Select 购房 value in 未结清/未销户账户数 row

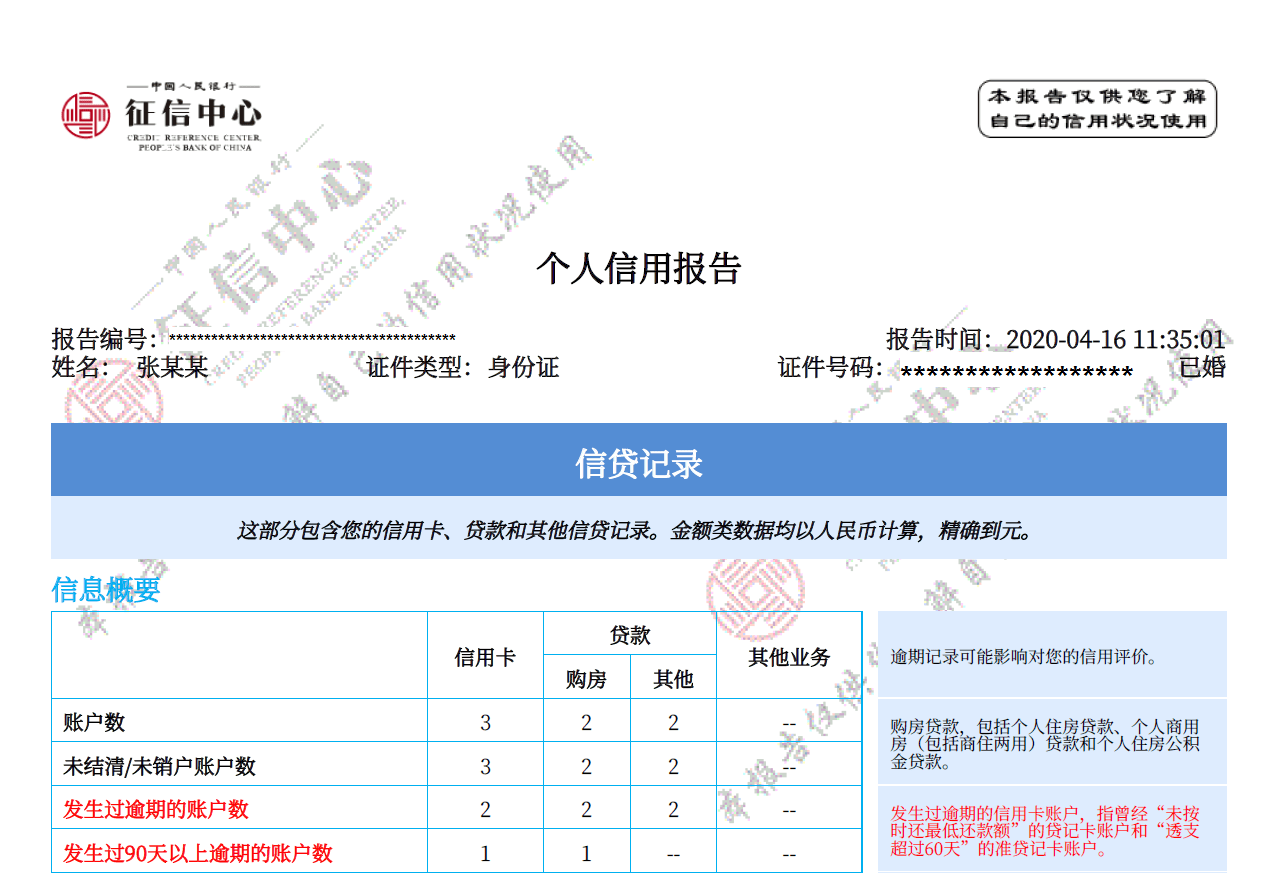[586, 767]
